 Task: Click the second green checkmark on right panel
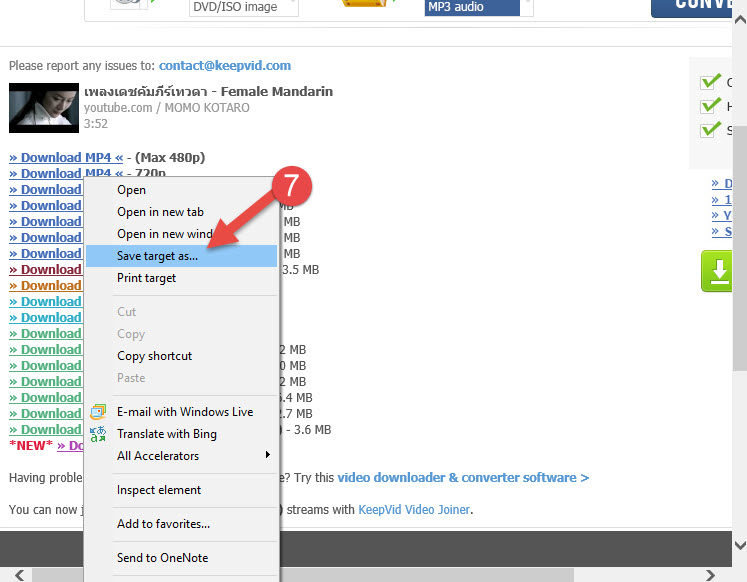[x=710, y=105]
